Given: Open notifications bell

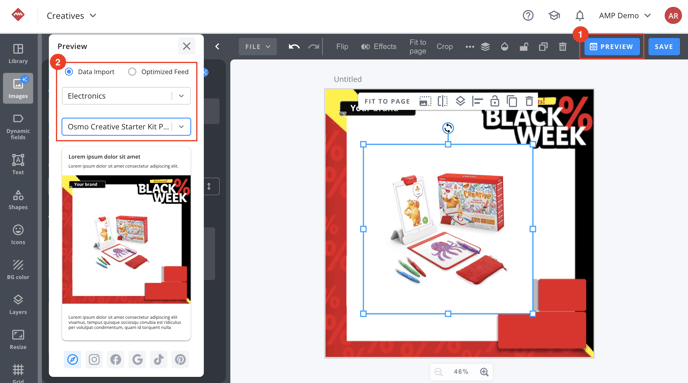Looking at the screenshot, I should pyautogui.click(x=580, y=16).
